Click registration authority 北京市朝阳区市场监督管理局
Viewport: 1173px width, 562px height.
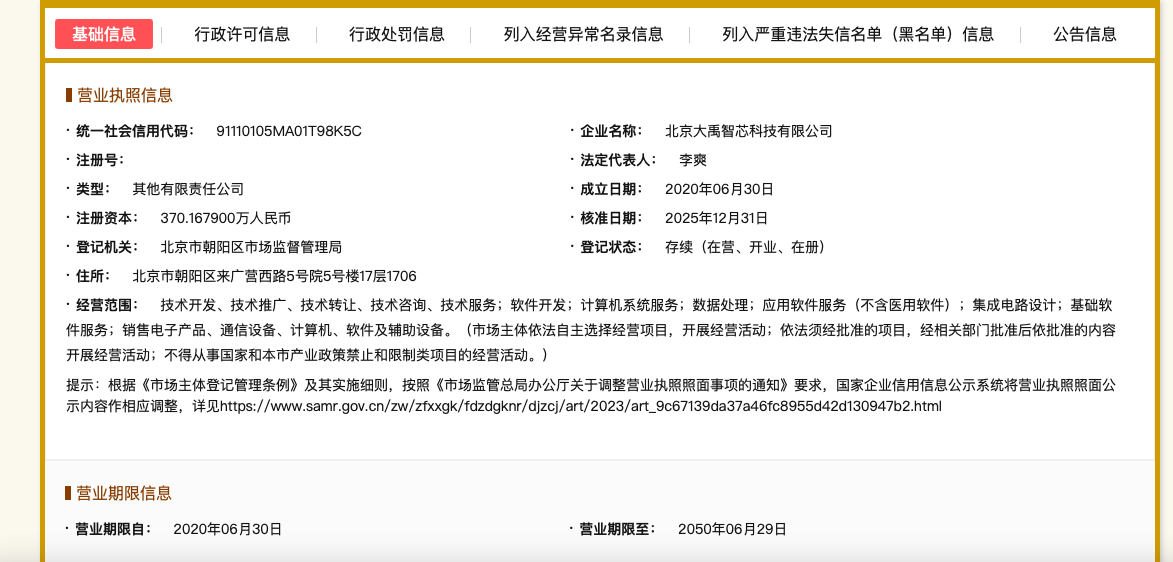[251, 247]
